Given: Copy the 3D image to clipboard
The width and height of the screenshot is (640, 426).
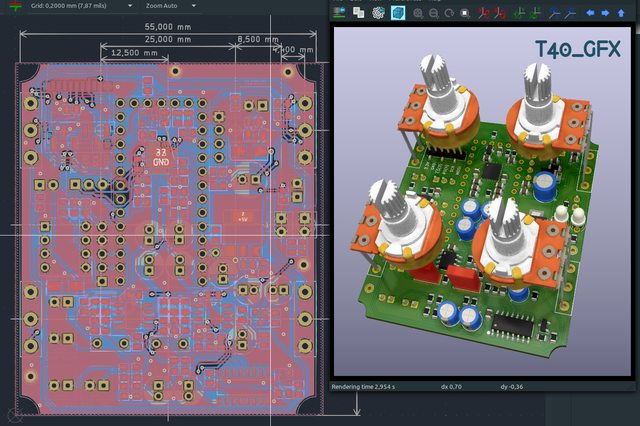Looking at the screenshot, I should 359,13.
